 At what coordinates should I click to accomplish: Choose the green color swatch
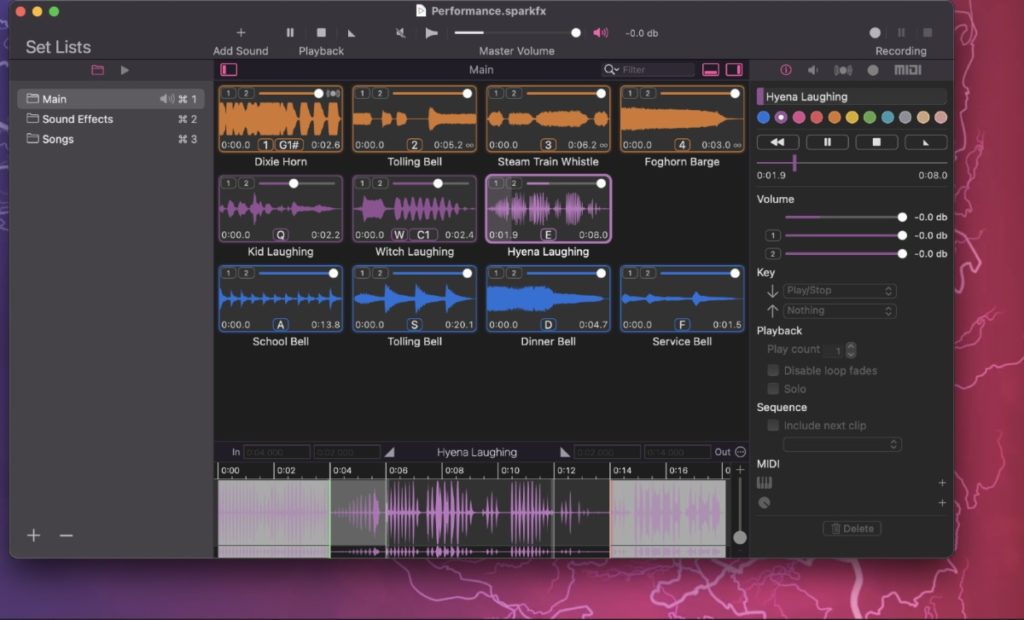869,117
